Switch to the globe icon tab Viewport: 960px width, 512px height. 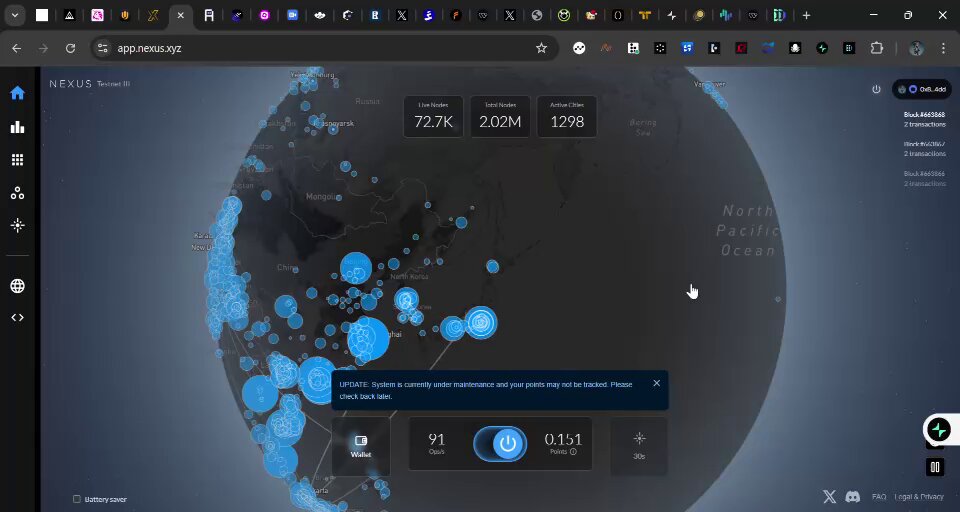[x=537, y=16]
